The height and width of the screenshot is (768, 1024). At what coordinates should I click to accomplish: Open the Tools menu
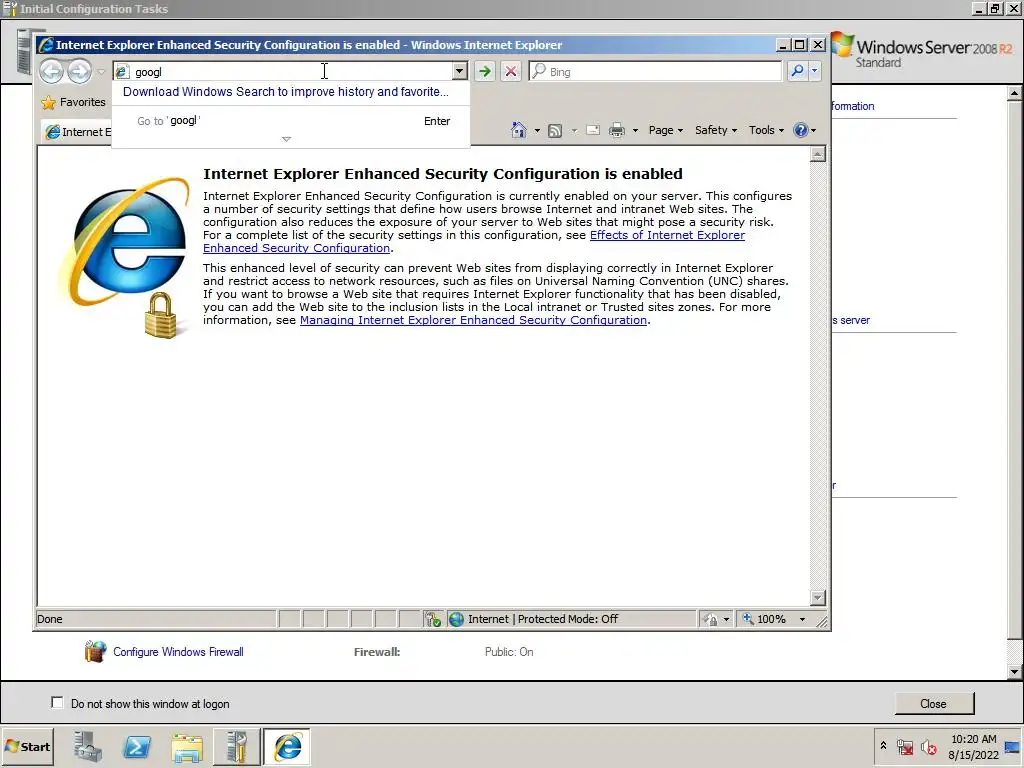coord(766,130)
